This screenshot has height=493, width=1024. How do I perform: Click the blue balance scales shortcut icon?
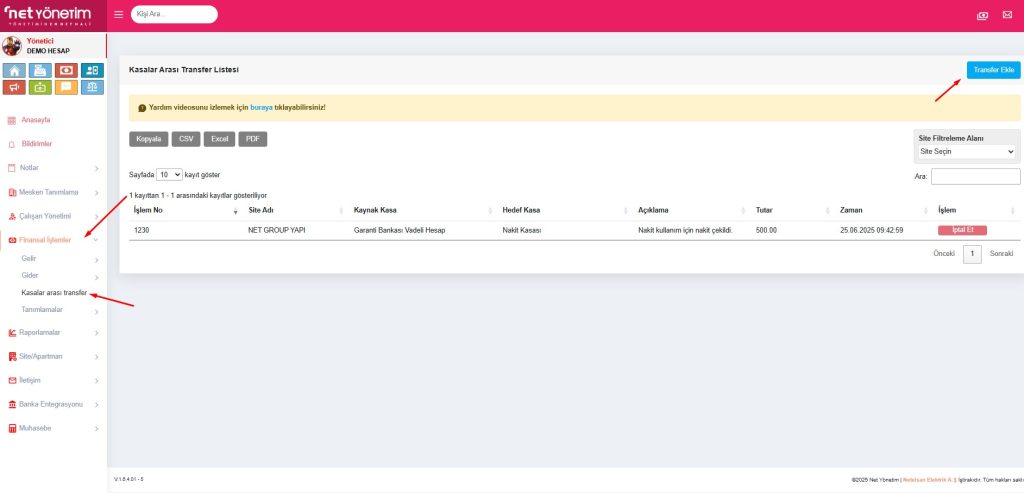click(x=92, y=87)
